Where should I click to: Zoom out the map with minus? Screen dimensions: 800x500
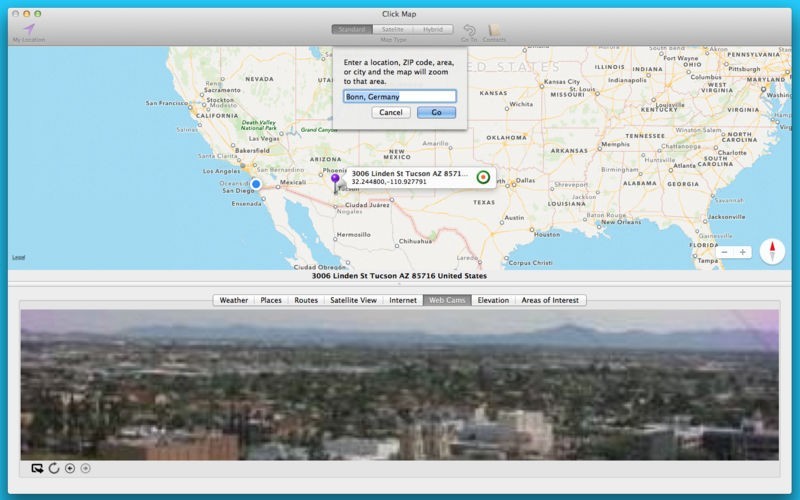[724, 252]
